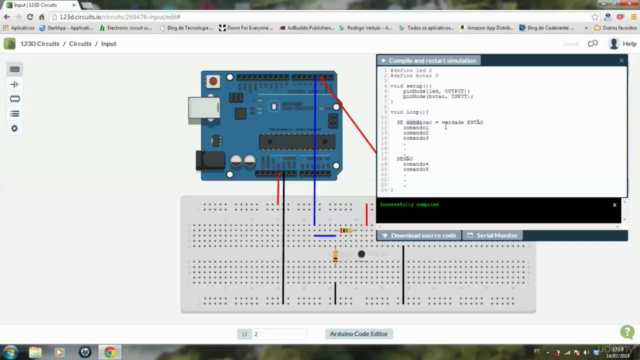Click Compile and restart simulation
Screen dimensions: 640x360
(429, 60)
